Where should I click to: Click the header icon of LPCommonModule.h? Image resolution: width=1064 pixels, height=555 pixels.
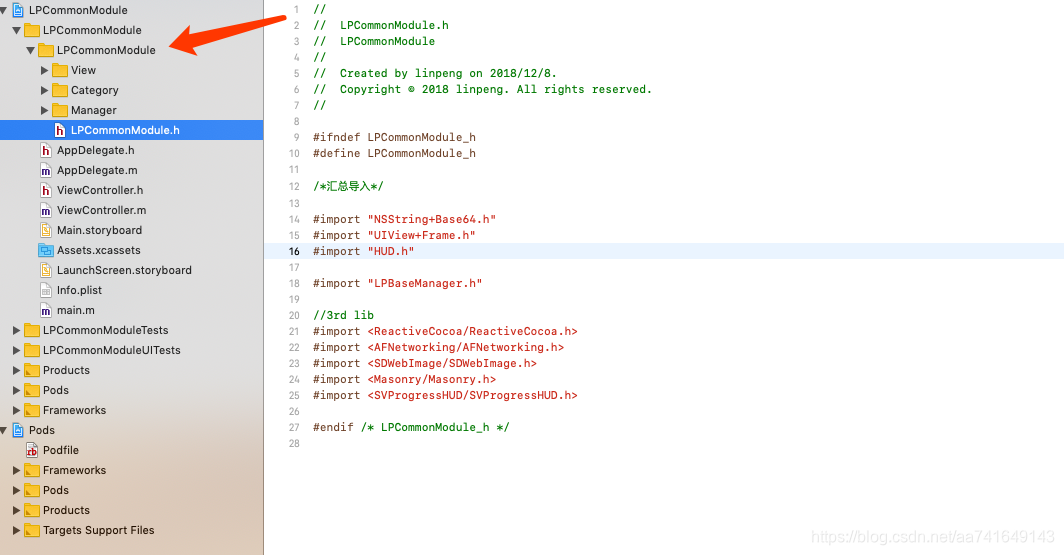60,130
